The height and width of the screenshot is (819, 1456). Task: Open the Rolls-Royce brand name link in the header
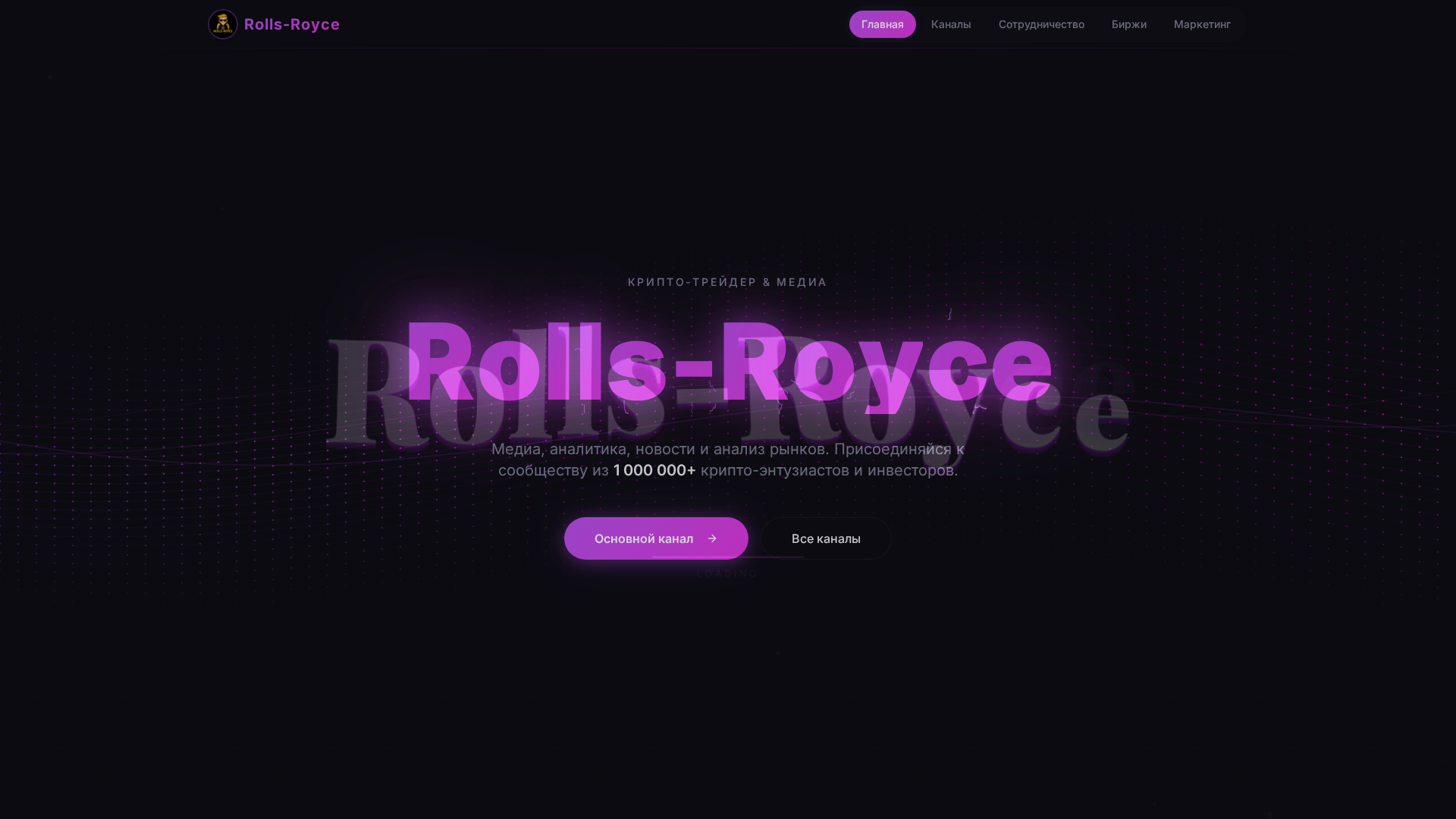(292, 24)
